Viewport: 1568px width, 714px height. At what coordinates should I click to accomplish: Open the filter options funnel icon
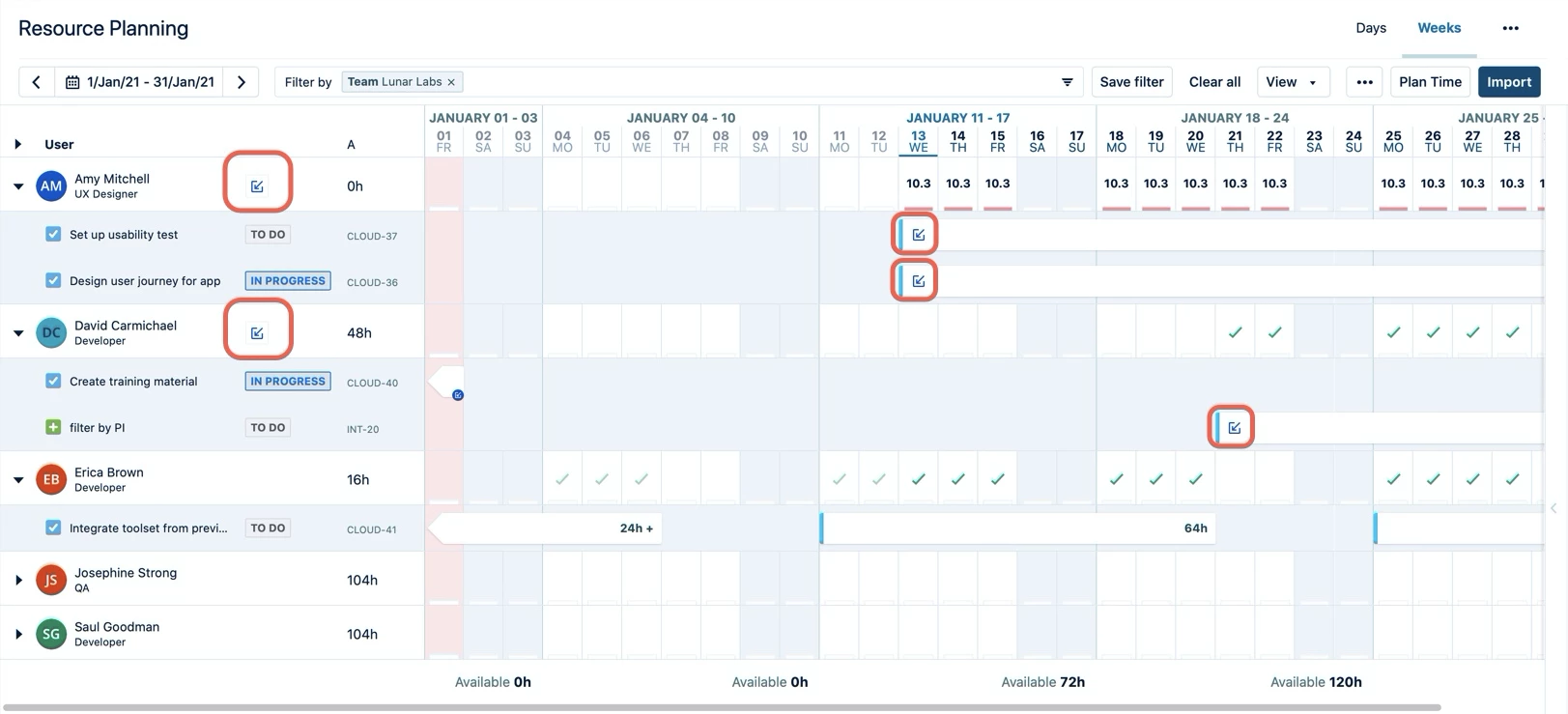pyautogui.click(x=1067, y=82)
